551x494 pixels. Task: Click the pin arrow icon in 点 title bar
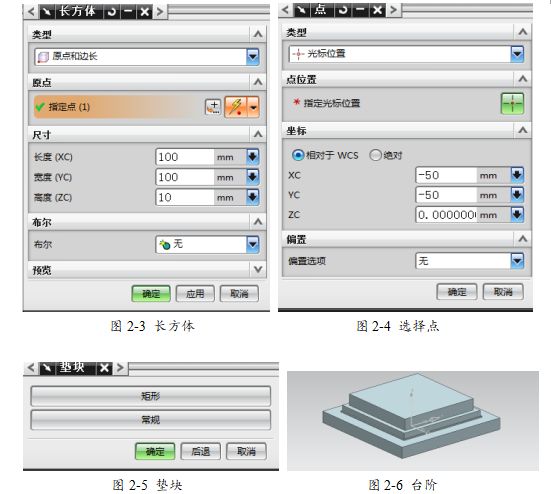pos(301,10)
